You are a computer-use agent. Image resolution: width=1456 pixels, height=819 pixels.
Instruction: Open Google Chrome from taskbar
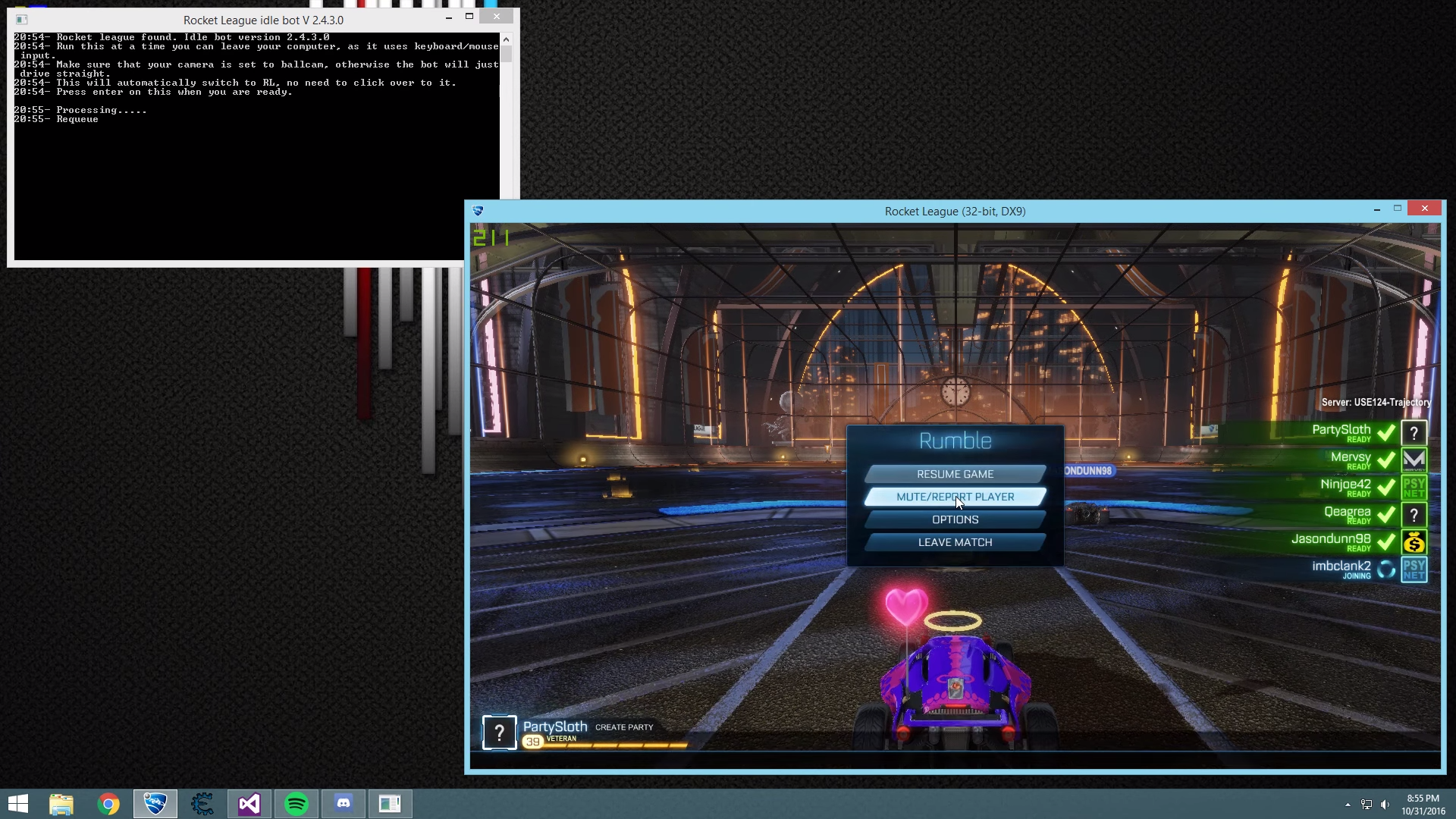pyautogui.click(x=108, y=804)
